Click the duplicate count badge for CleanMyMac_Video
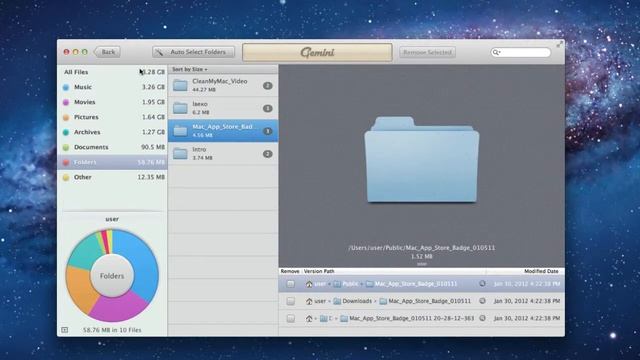Image resolution: width=640 pixels, height=360 pixels. 267,86
